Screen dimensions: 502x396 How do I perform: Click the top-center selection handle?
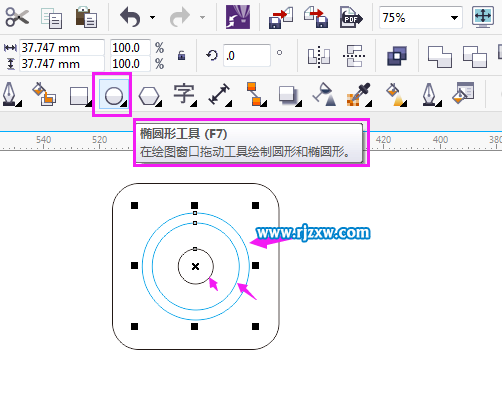195,205
